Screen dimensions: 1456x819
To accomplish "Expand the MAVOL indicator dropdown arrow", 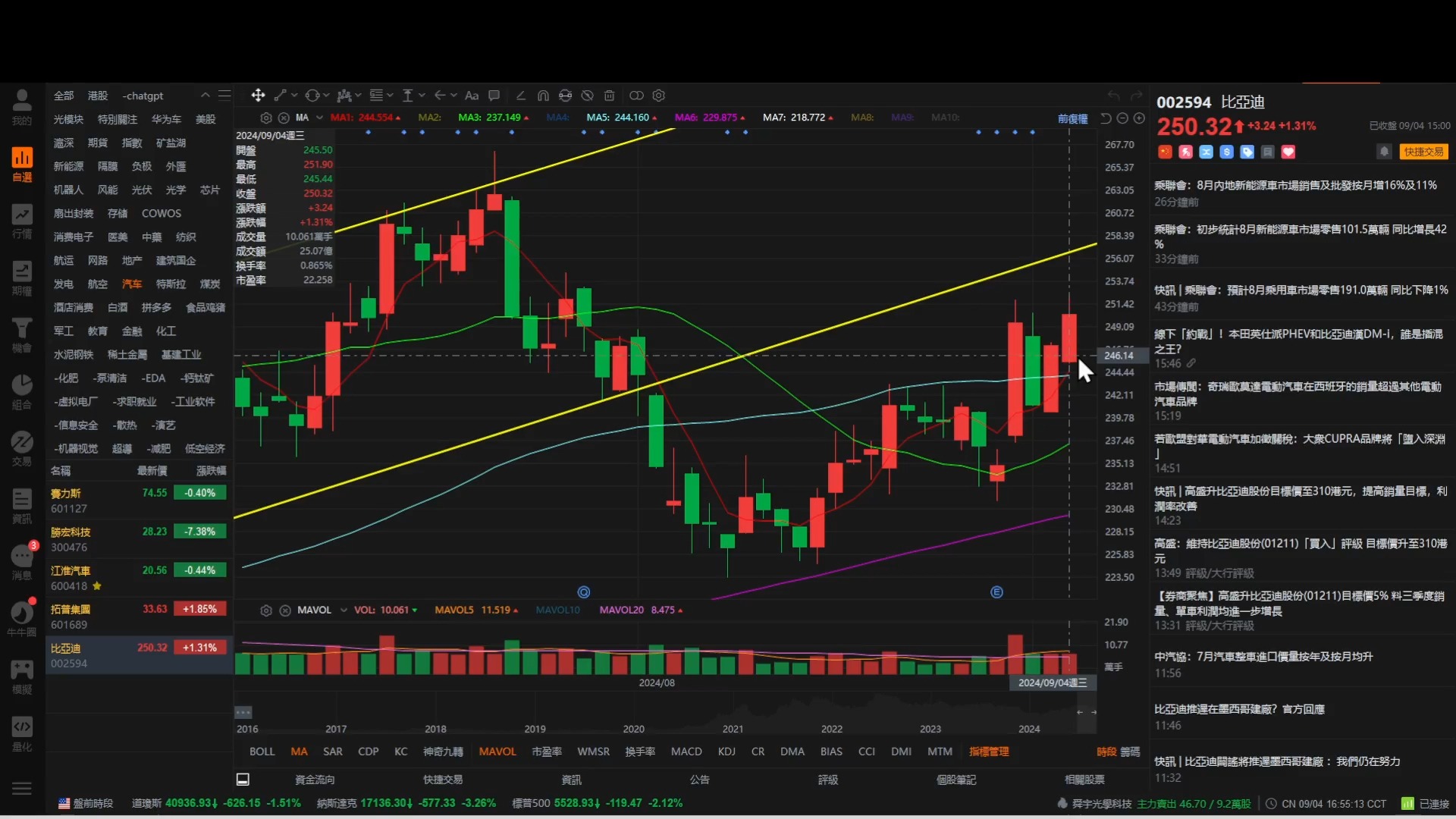I will (344, 610).
